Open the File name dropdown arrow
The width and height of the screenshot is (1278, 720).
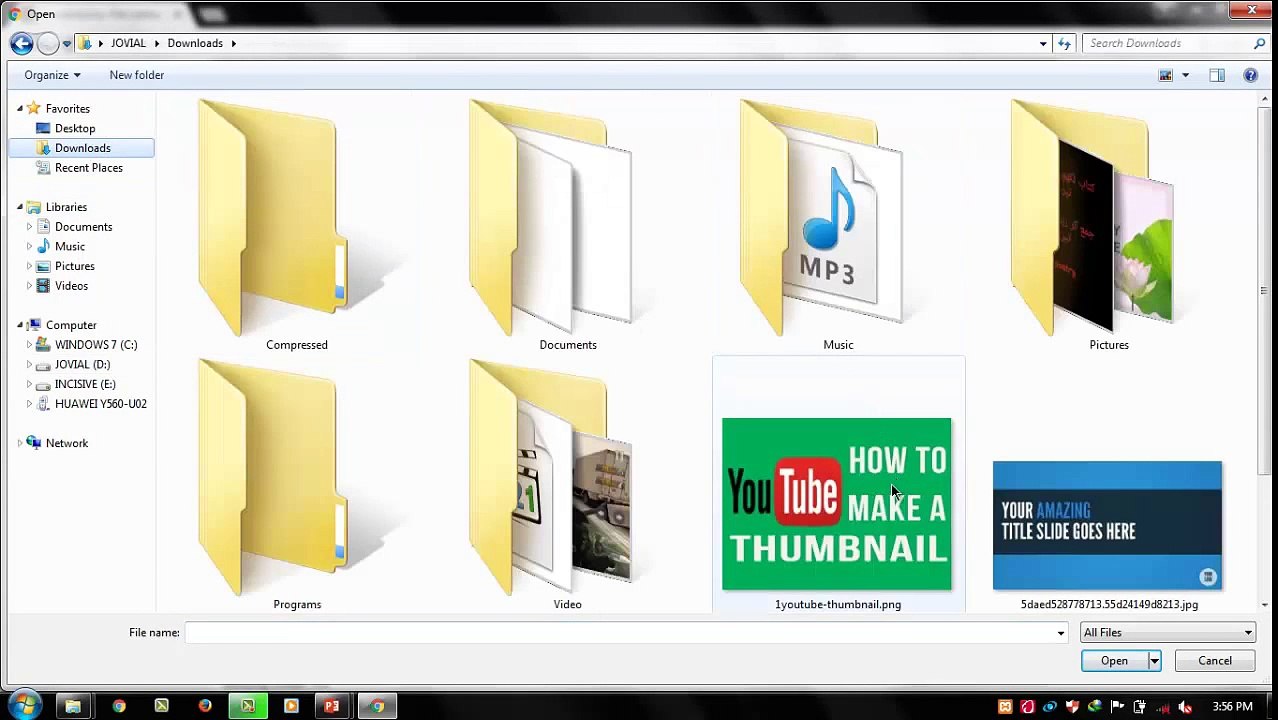coord(1061,633)
